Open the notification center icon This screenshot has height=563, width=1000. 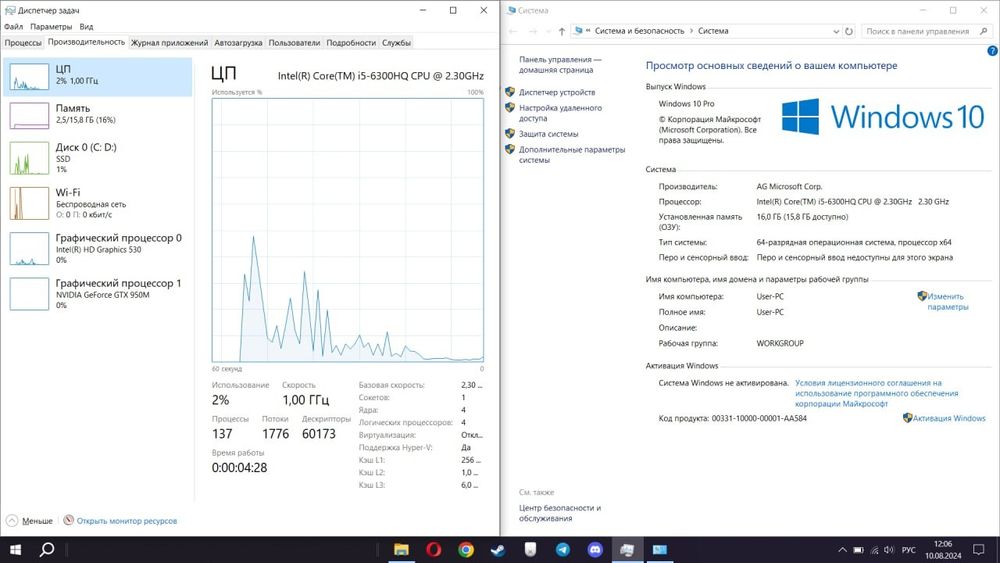979,550
